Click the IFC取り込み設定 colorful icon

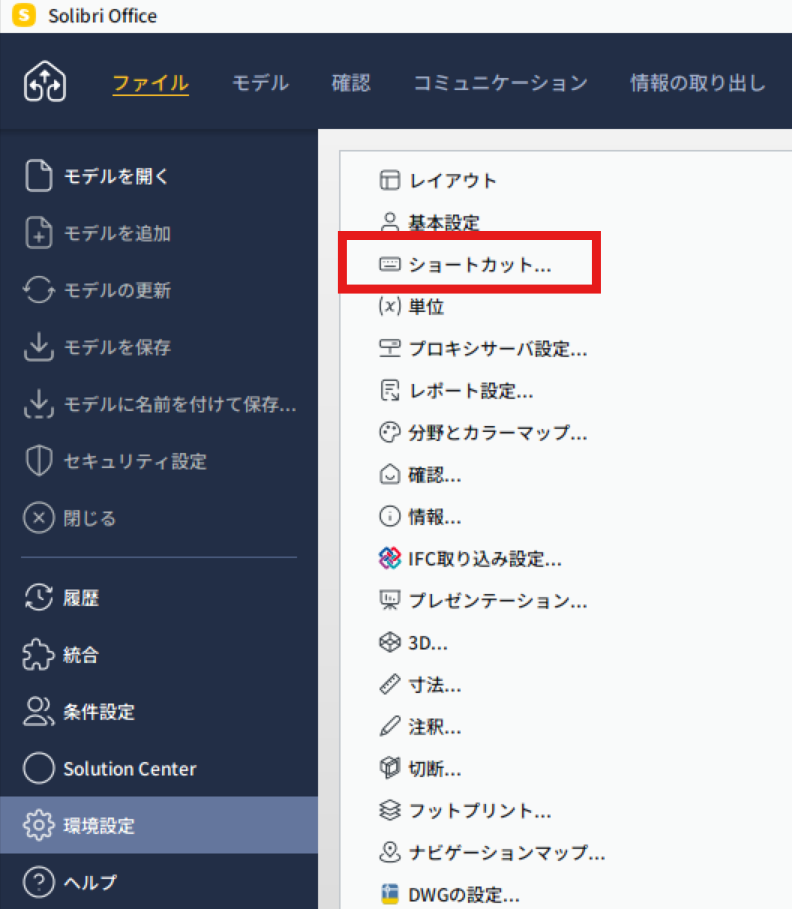point(390,558)
